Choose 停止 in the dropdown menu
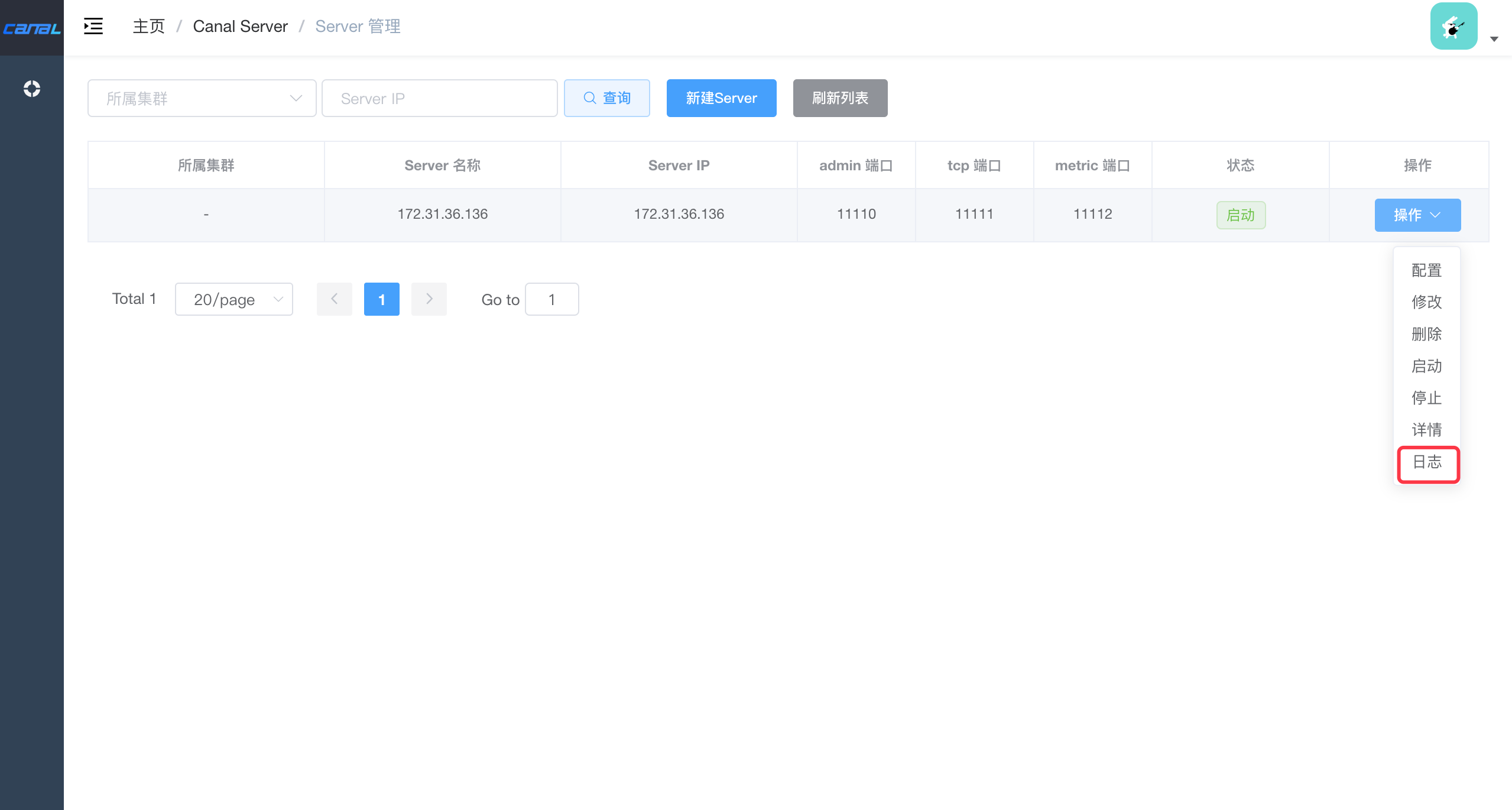 pos(1426,398)
